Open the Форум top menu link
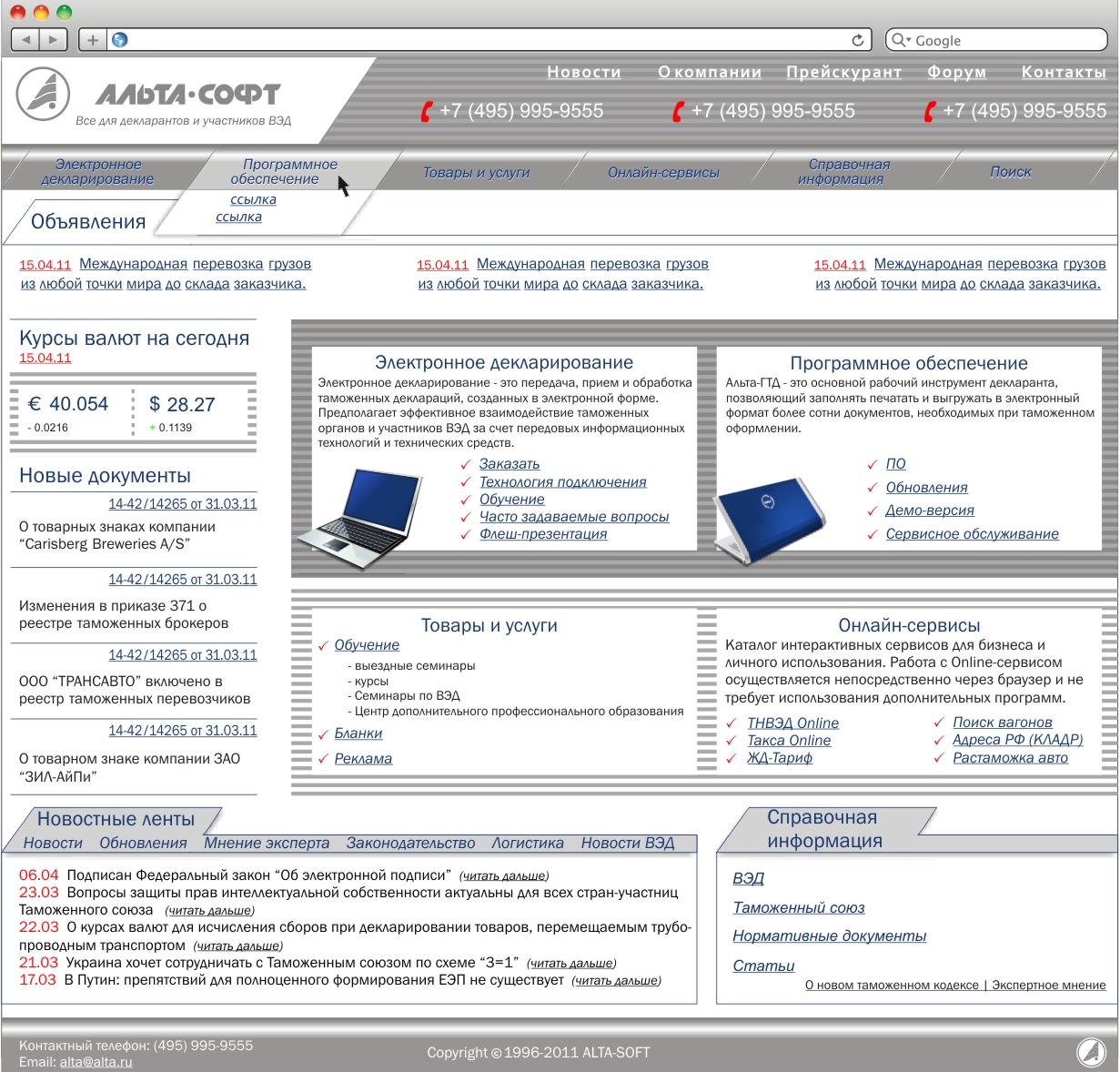Viewport: 1120px width, 1072px height. (x=957, y=72)
